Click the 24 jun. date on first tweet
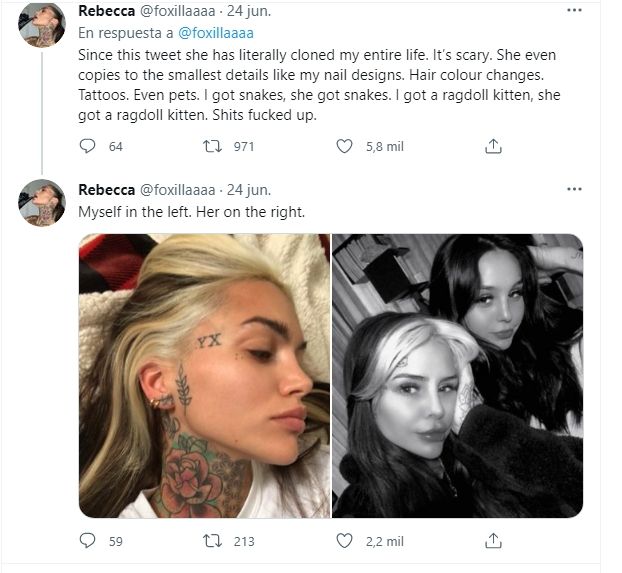Image resolution: width=622 pixels, height=573 pixels. coord(248,11)
